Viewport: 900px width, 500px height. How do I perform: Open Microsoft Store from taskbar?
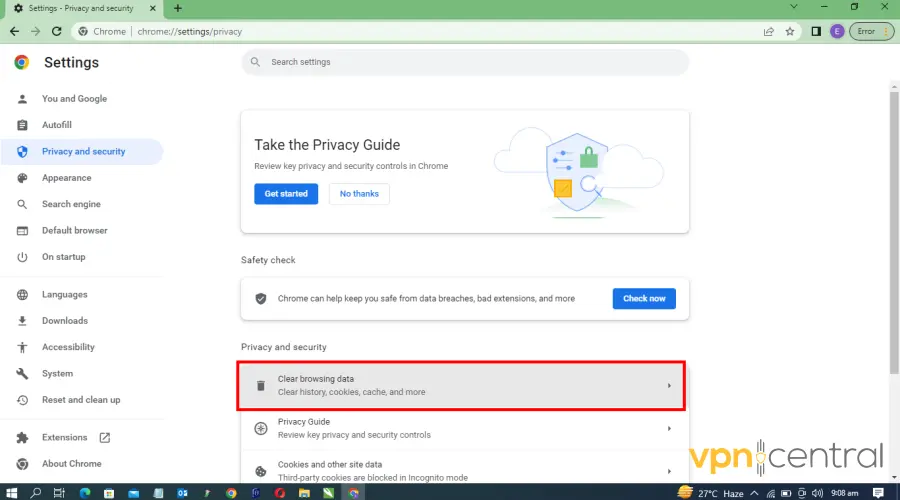(x=109, y=493)
